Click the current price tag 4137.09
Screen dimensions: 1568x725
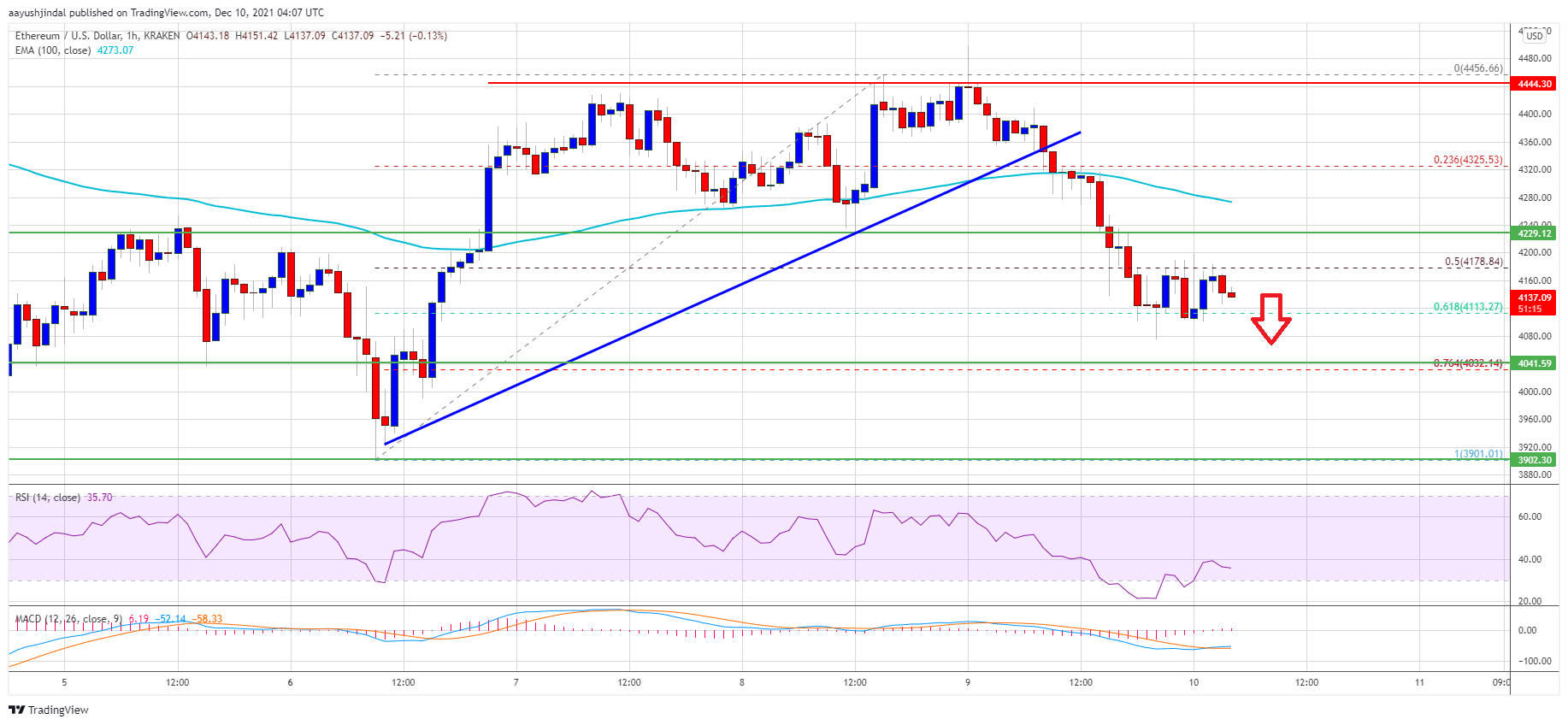tap(1535, 298)
